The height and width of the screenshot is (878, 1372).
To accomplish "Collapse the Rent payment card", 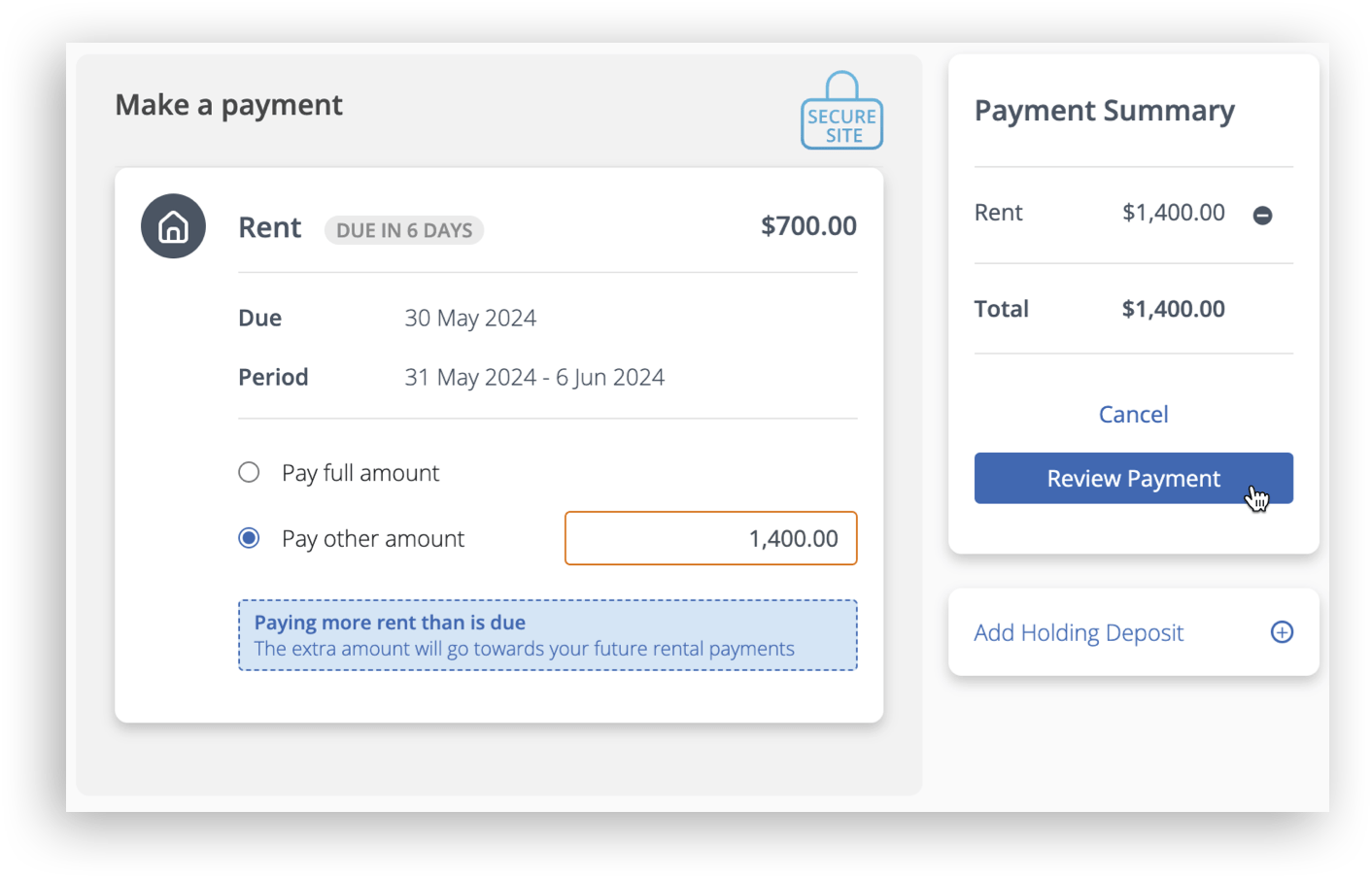I will 269,226.
